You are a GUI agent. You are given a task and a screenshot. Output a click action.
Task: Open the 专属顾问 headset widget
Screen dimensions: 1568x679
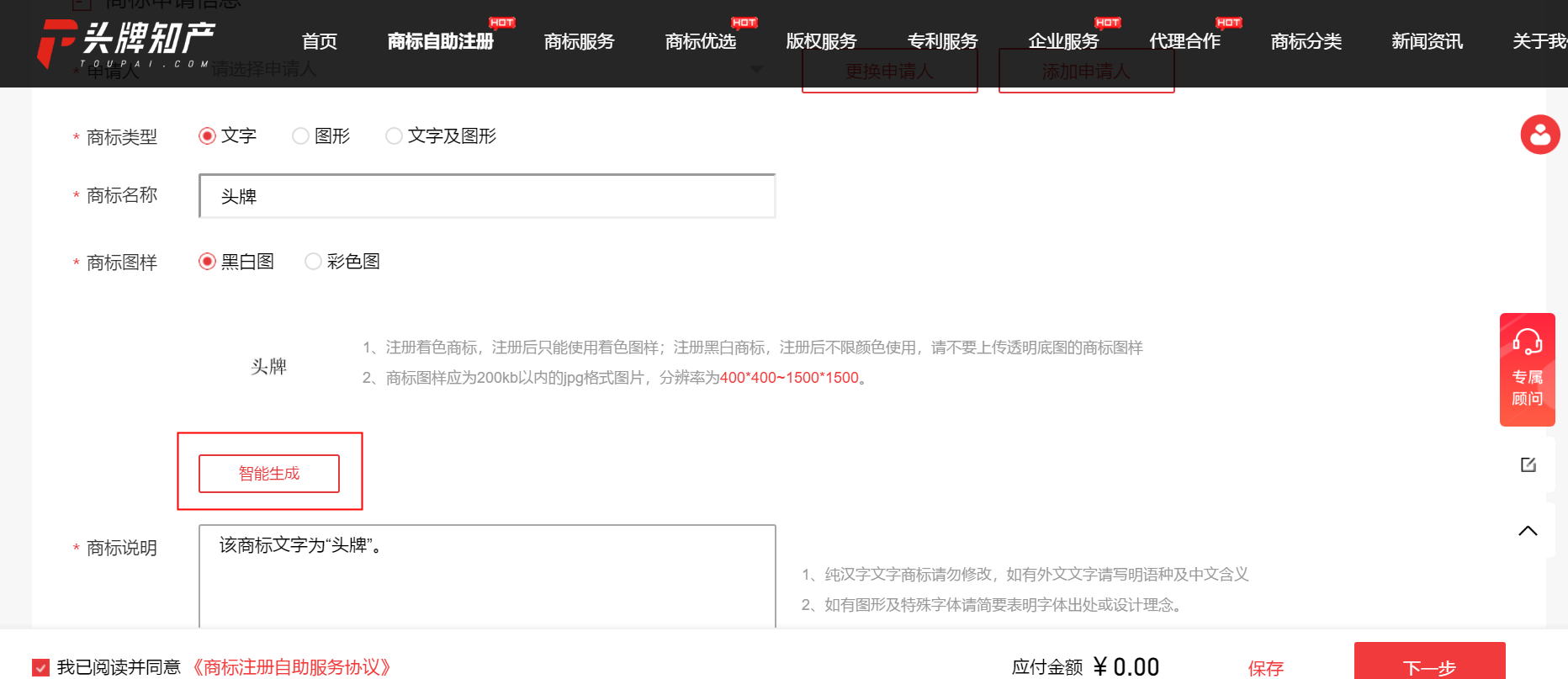[1527, 369]
